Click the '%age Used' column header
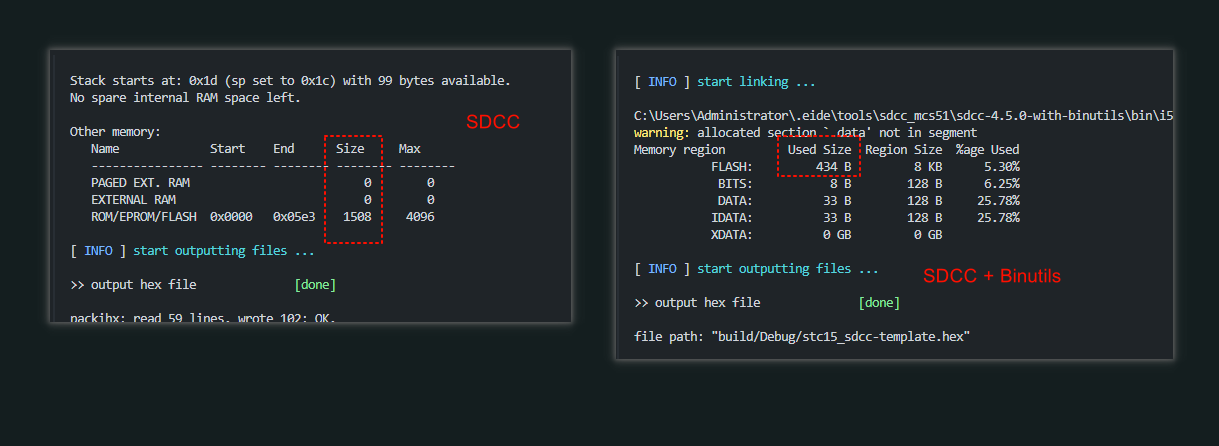This screenshot has width=1219, height=446. 987,150
